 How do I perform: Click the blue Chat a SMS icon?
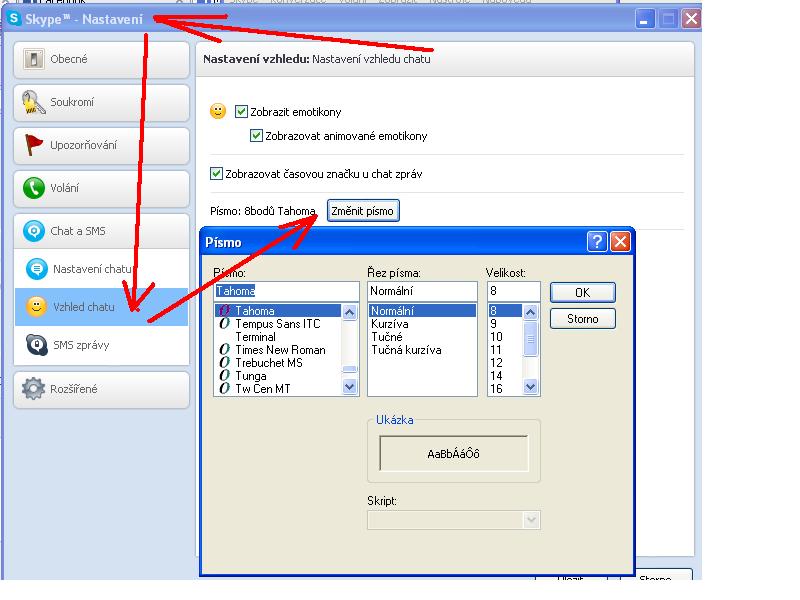point(34,231)
